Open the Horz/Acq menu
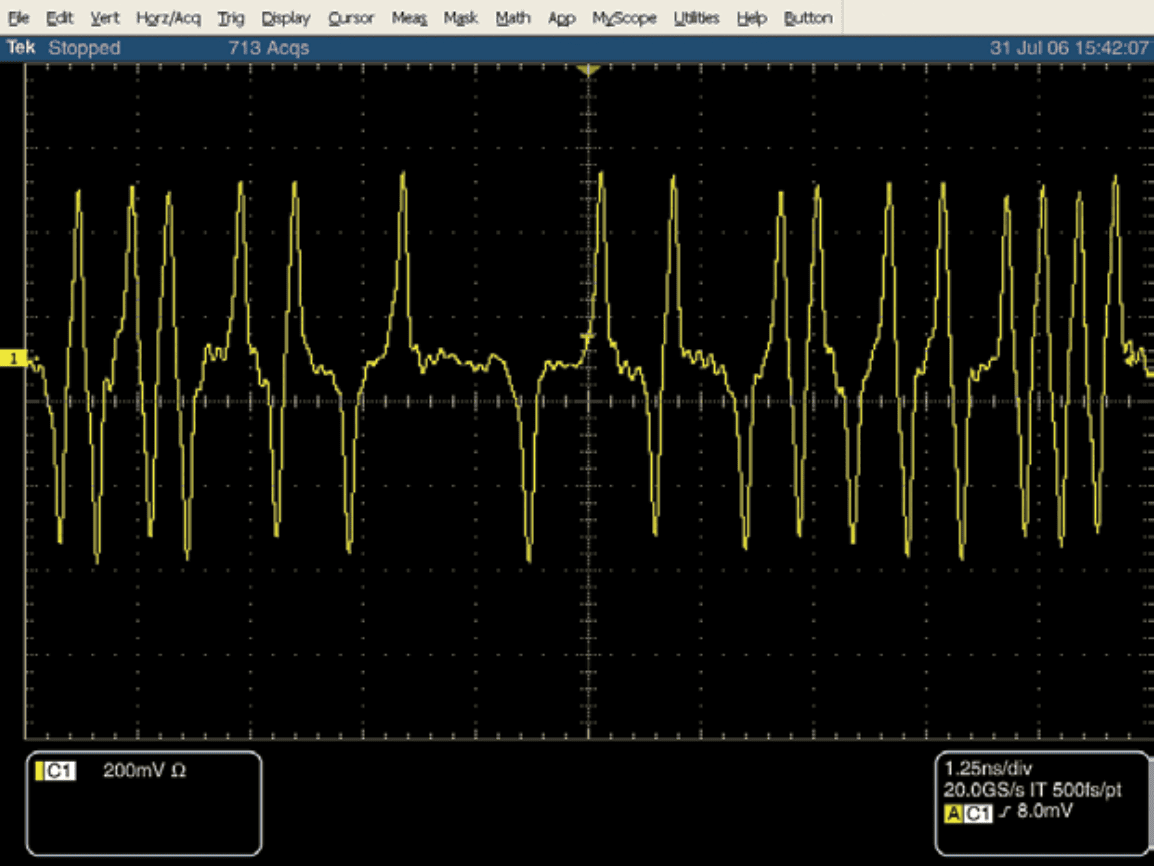Screen dimensions: 1154x868 point(168,18)
